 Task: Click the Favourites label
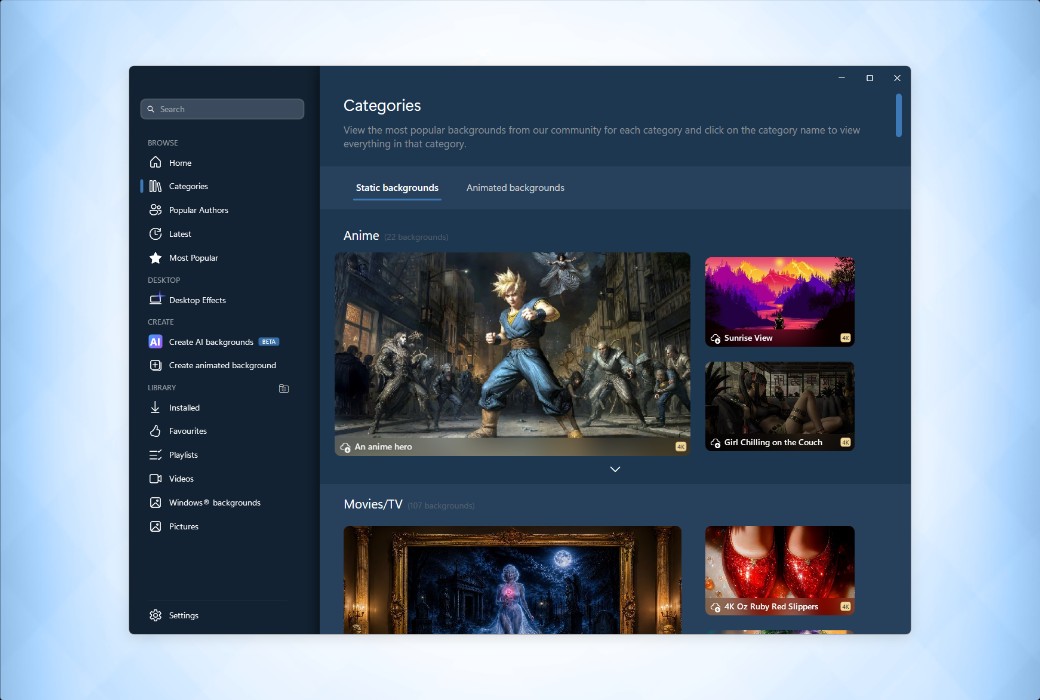[x=188, y=431]
